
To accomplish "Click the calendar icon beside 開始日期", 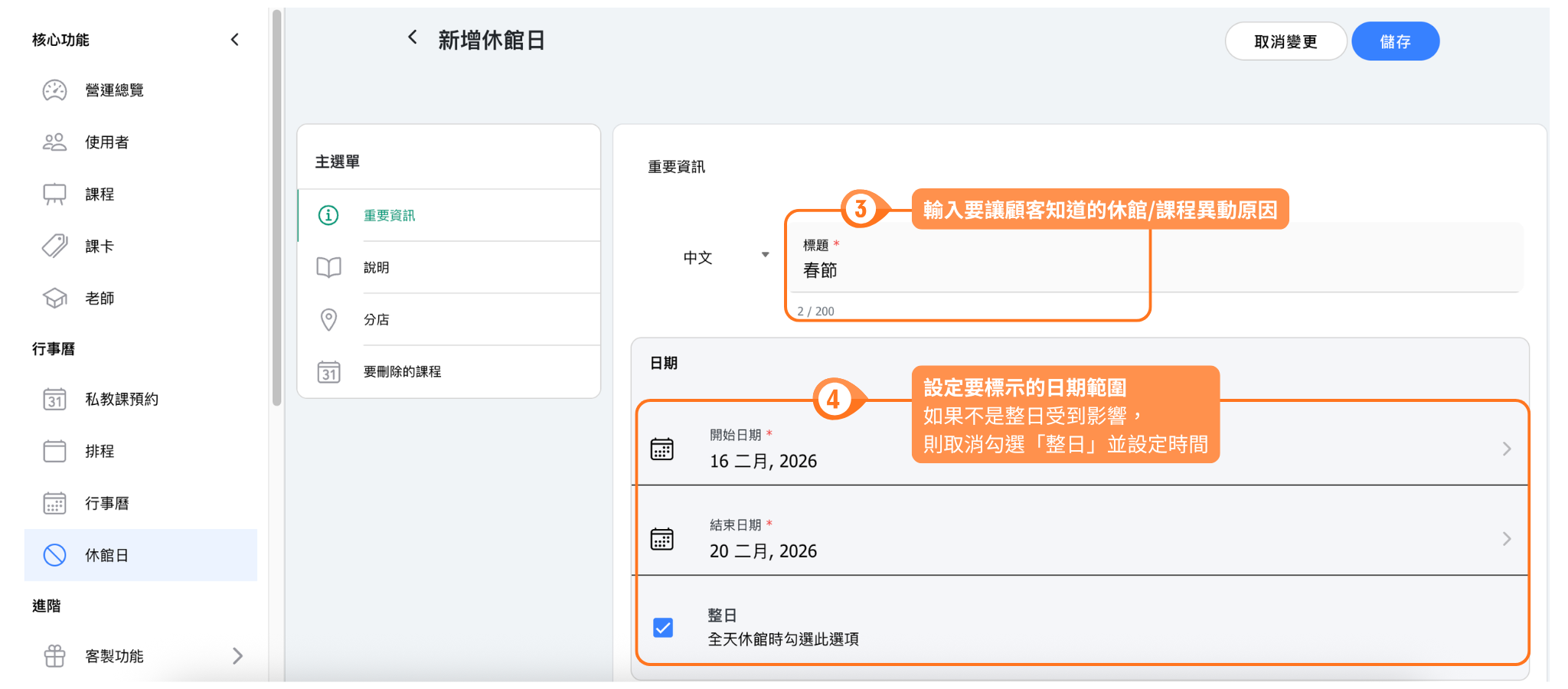I will (661, 449).
